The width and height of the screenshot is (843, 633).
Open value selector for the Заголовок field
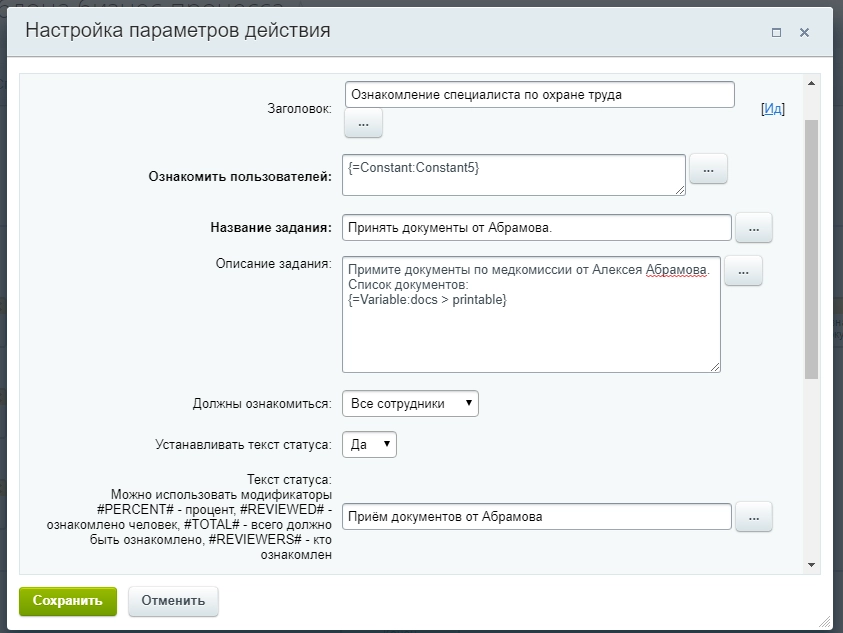click(x=362, y=123)
